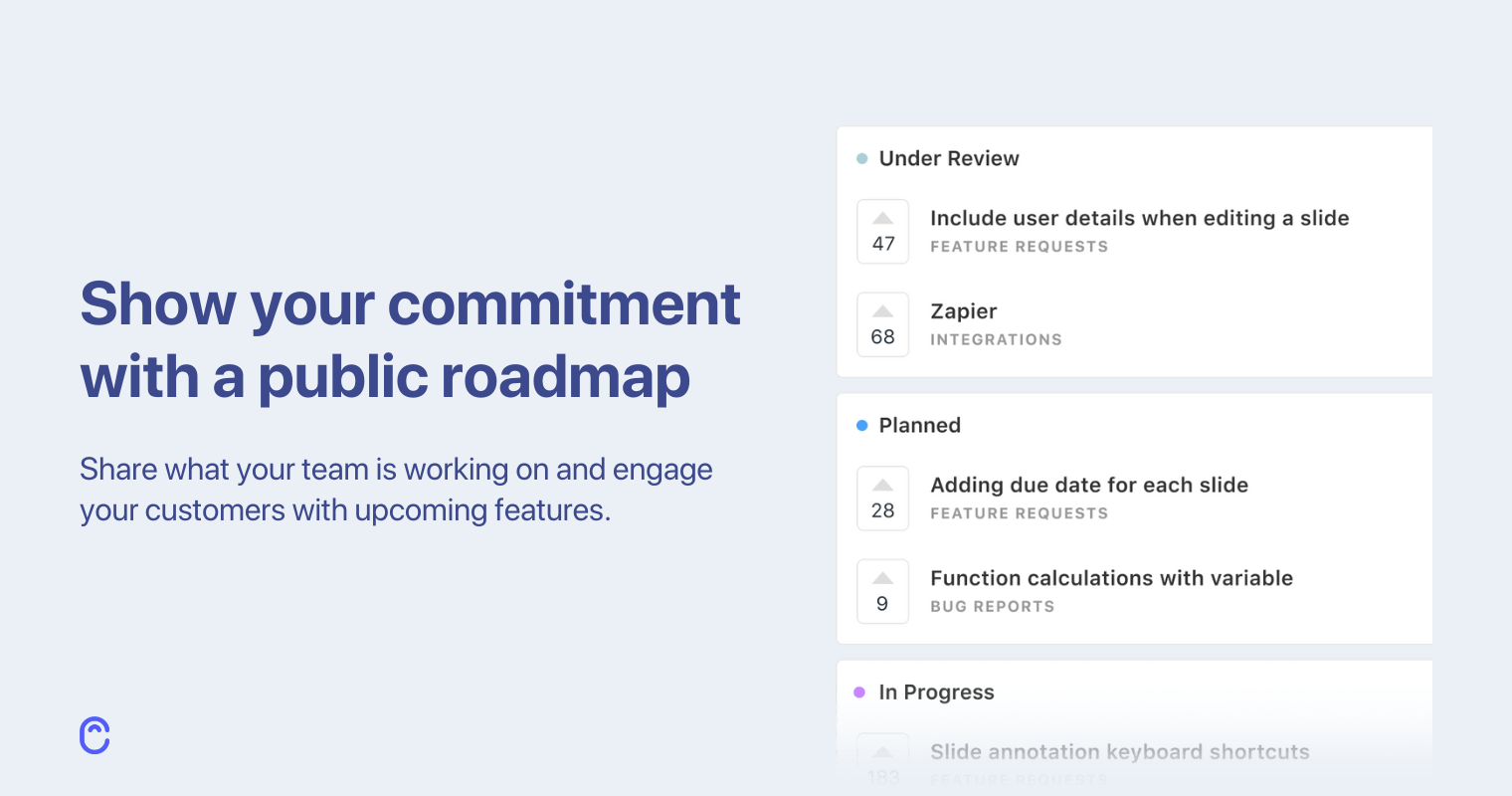Click the purple In Progress status dot

point(859,693)
